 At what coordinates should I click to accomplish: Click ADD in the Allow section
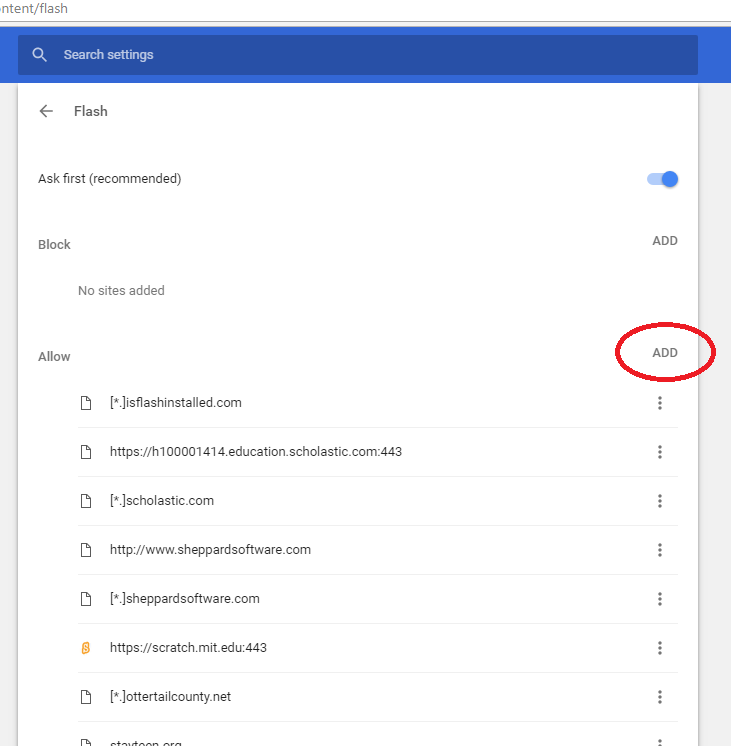pos(665,353)
